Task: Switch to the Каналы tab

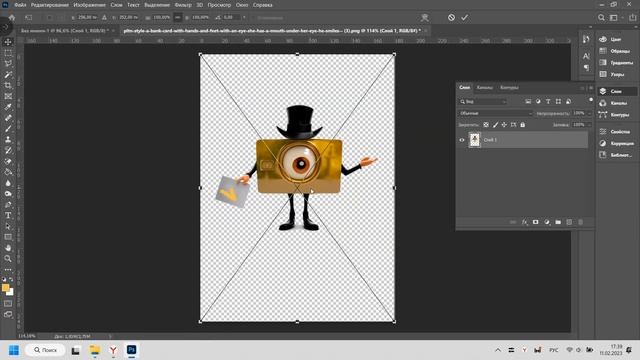Action: (x=484, y=88)
